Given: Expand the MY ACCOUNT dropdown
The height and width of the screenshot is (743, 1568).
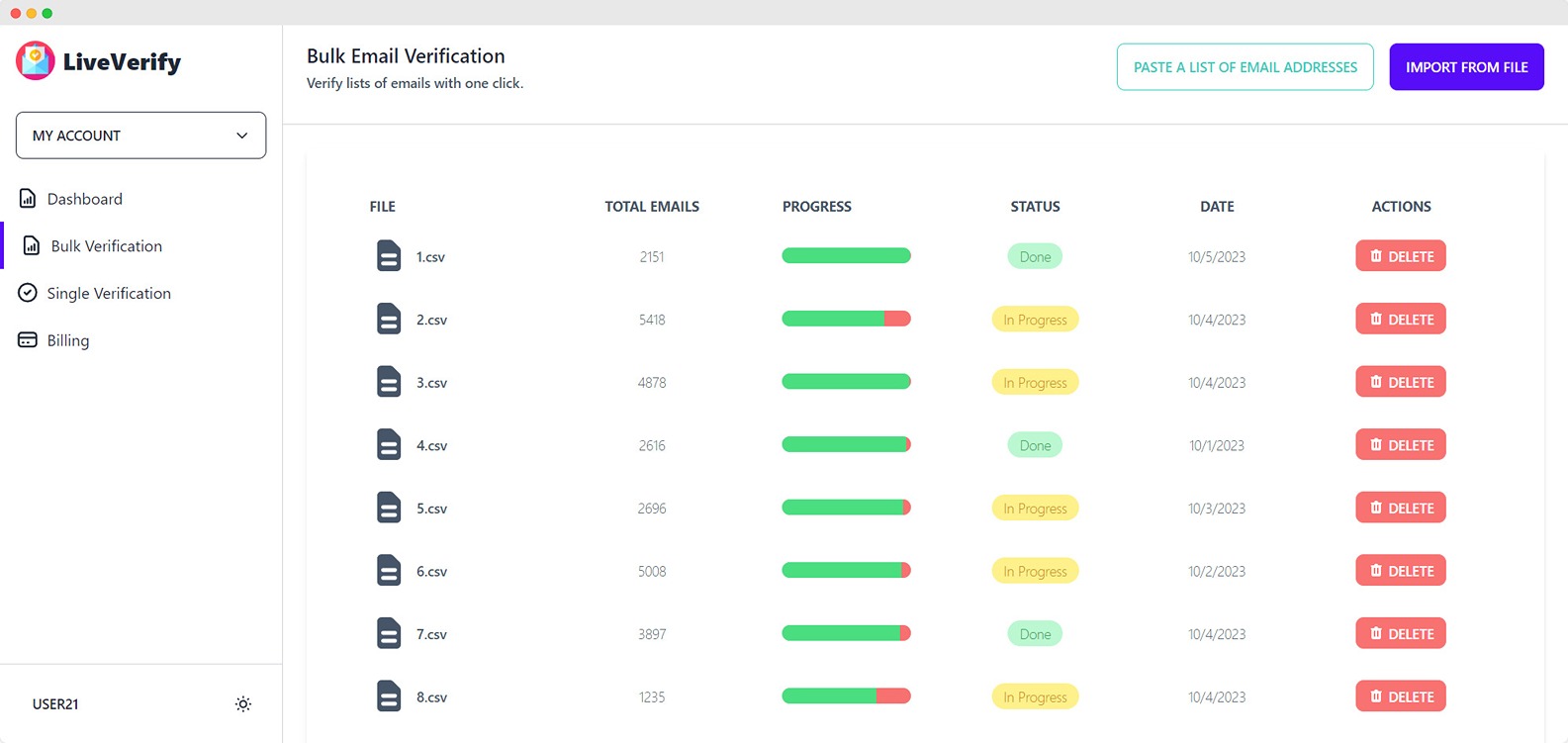Looking at the screenshot, I should point(140,136).
